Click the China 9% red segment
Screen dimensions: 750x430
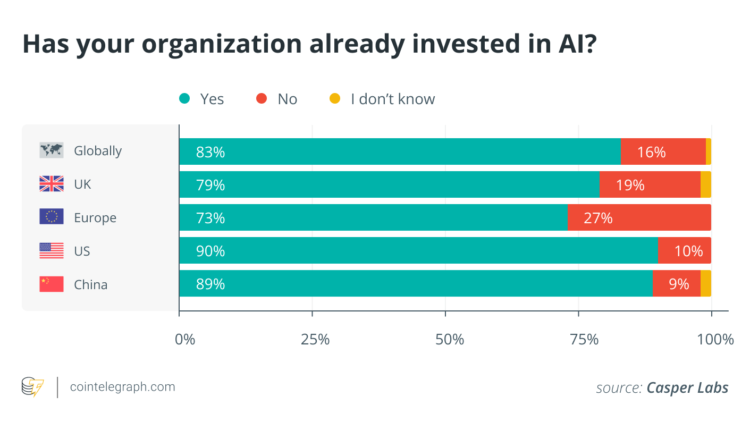tap(677, 284)
